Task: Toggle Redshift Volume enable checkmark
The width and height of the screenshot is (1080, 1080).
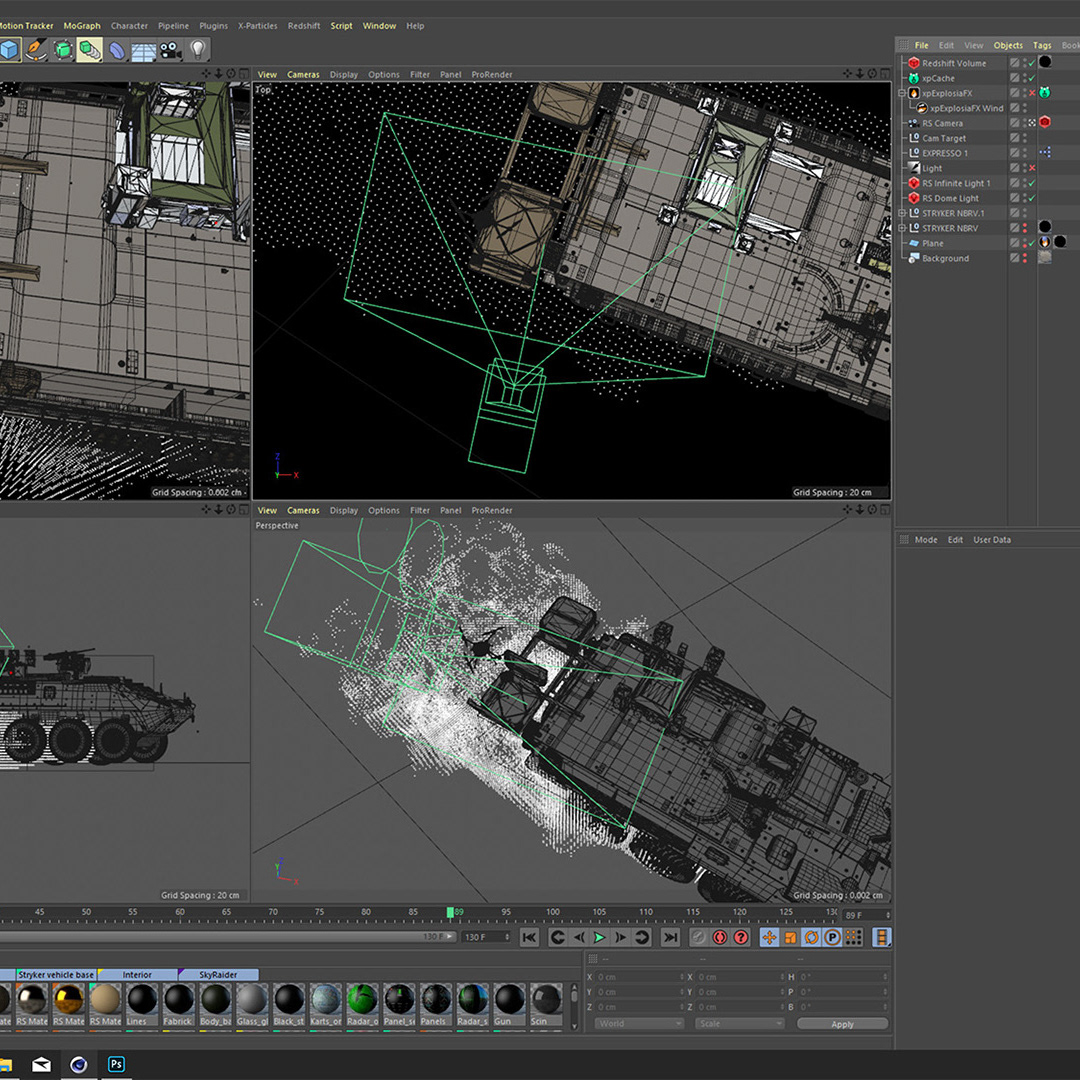Action: tap(1032, 63)
